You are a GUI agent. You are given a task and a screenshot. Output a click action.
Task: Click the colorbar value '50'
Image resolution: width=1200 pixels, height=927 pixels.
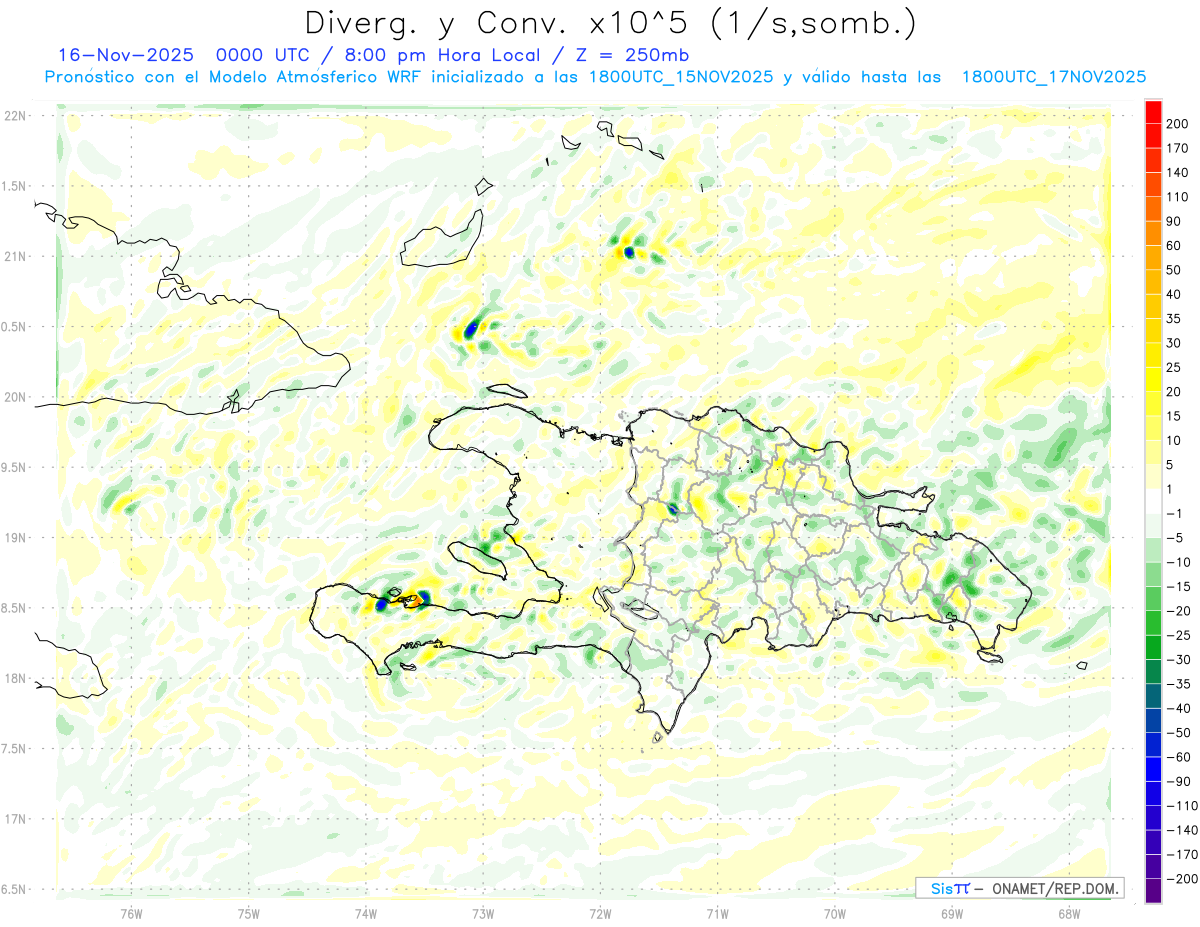tap(1175, 270)
